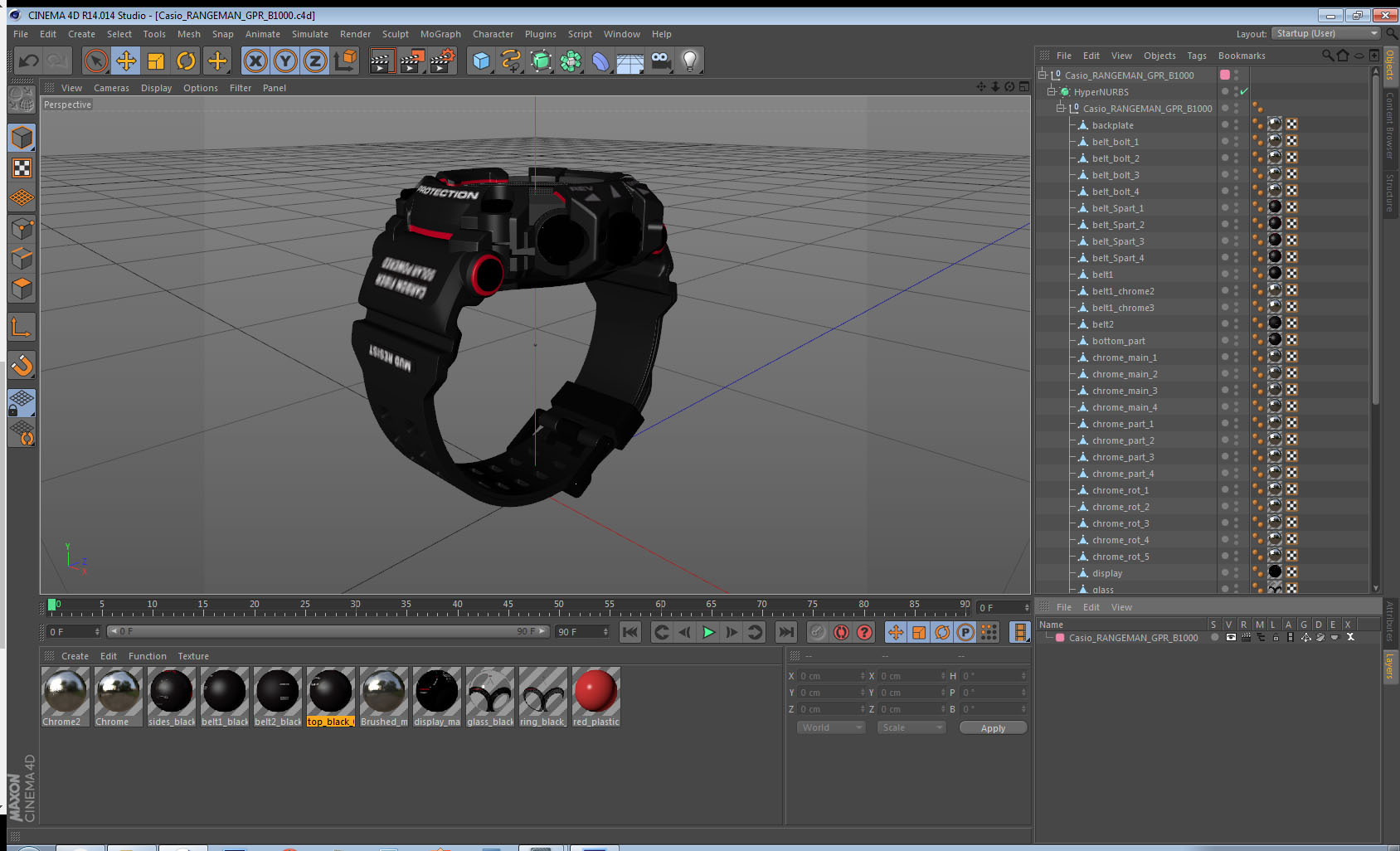
Task: Toggle X axis lock
Action: (255, 61)
